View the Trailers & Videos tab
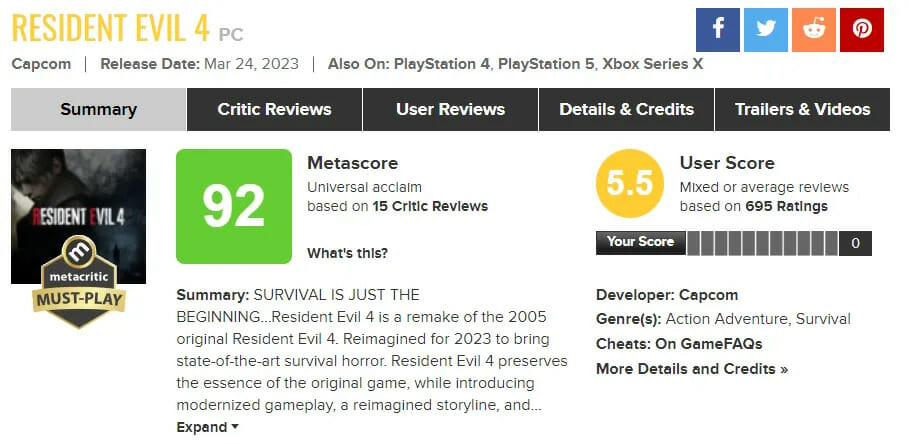The image size is (909, 444). click(802, 109)
